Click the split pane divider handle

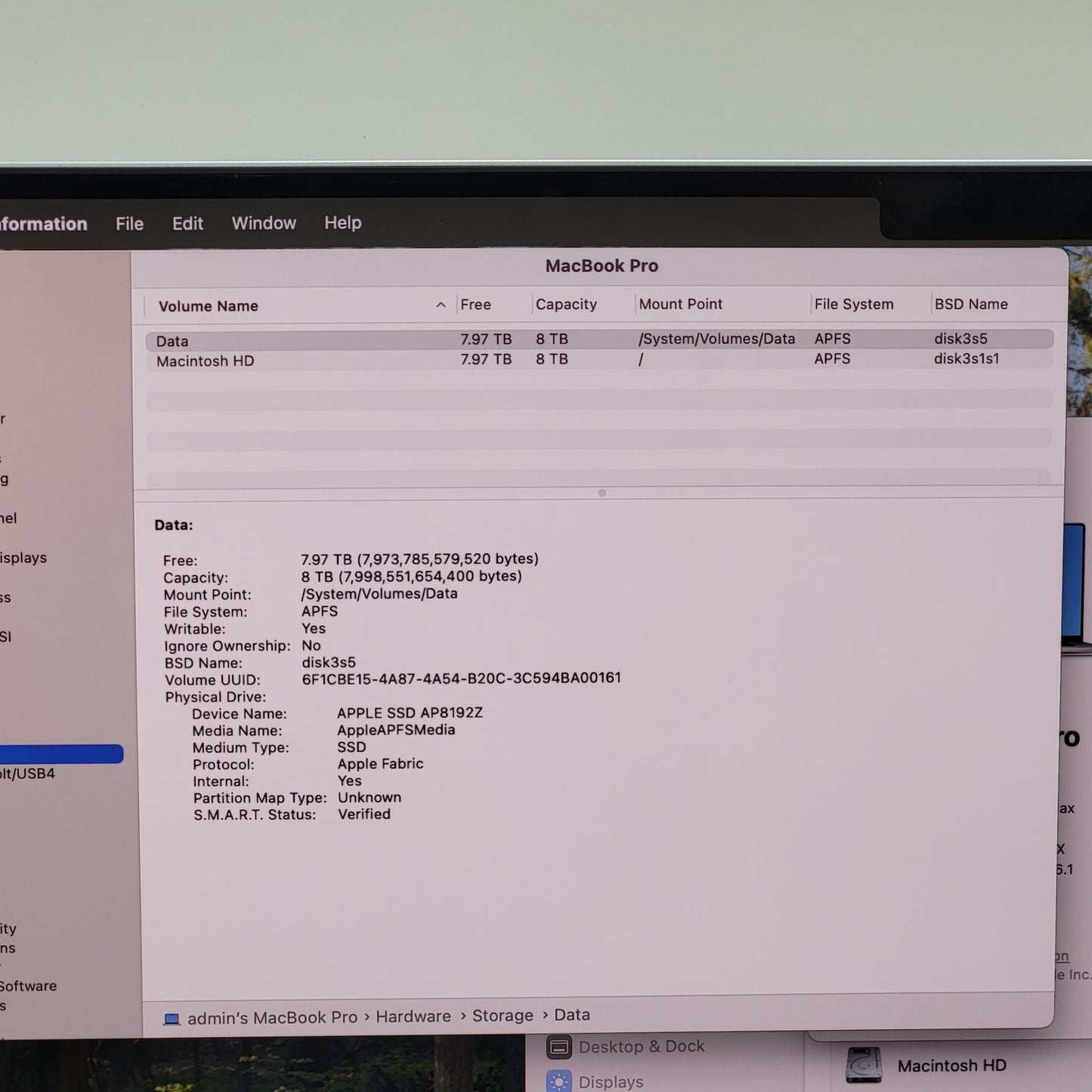click(602, 493)
